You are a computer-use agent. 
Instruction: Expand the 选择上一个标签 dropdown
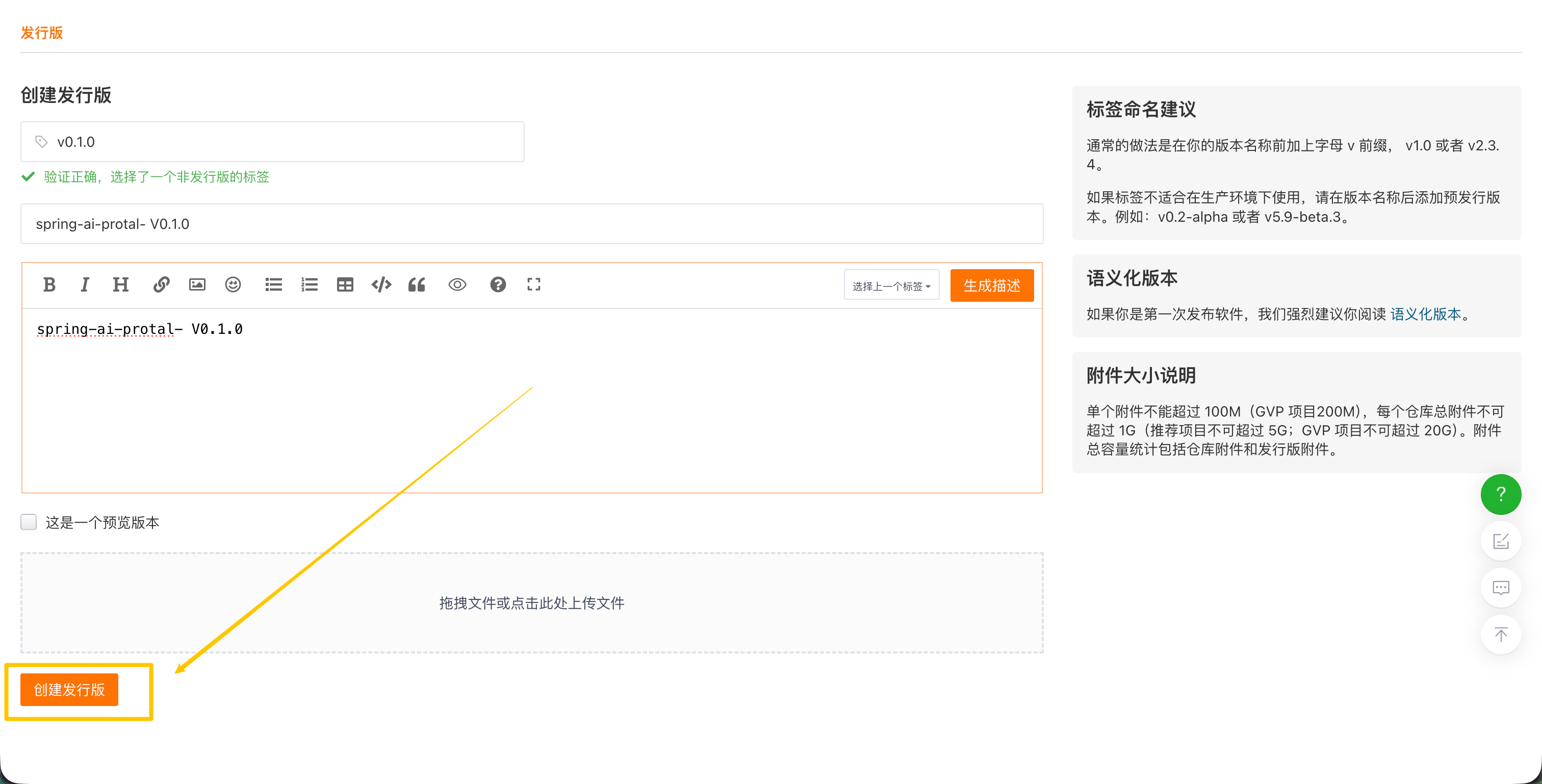coord(891,286)
